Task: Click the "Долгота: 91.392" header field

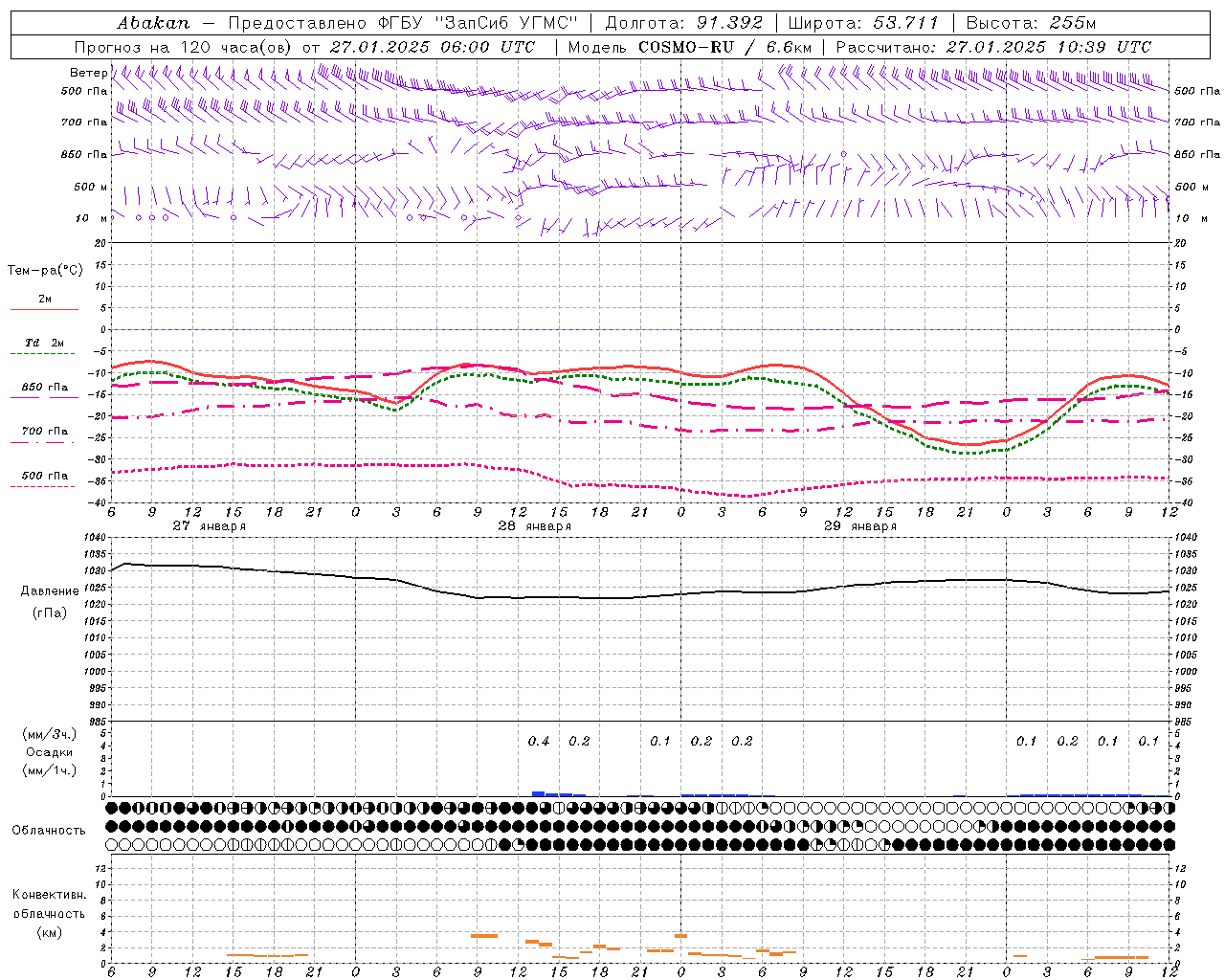Action: click(x=684, y=23)
